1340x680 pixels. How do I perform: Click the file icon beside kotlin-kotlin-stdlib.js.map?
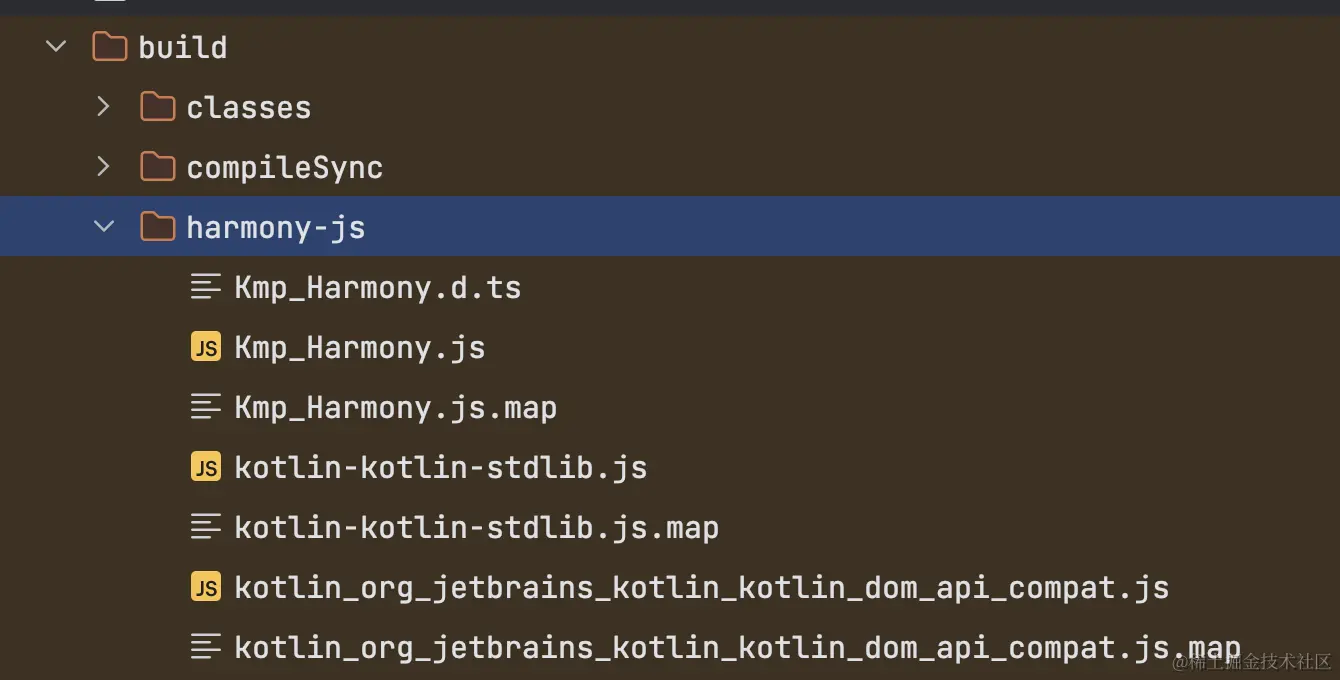205,527
